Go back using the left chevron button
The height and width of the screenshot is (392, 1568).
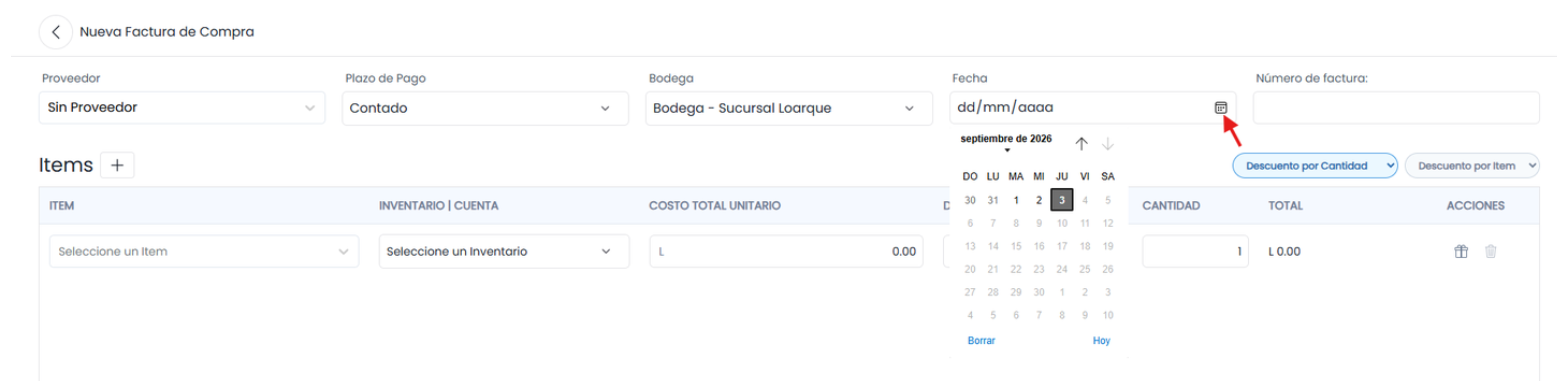[55, 32]
